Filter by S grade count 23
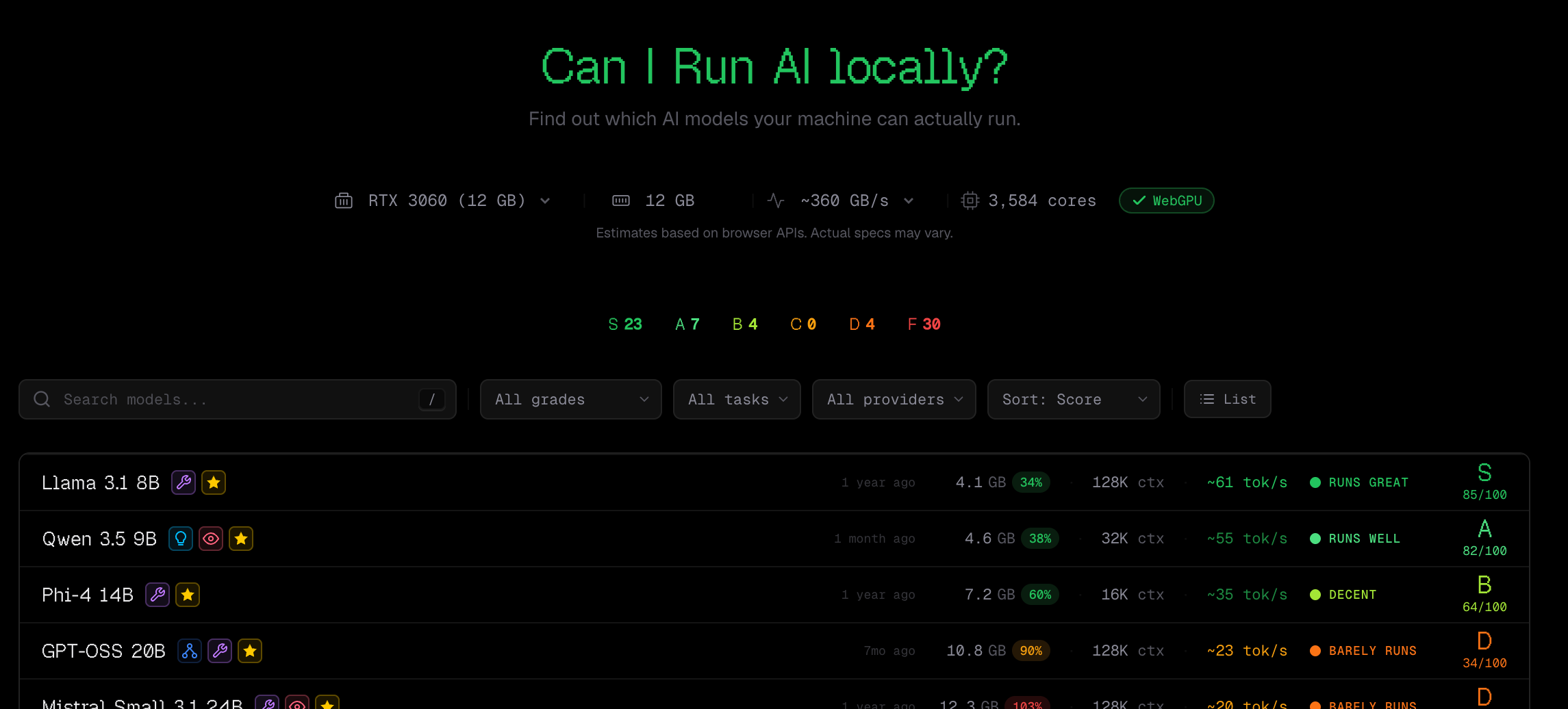This screenshot has height=709, width=1568. point(625,324)
